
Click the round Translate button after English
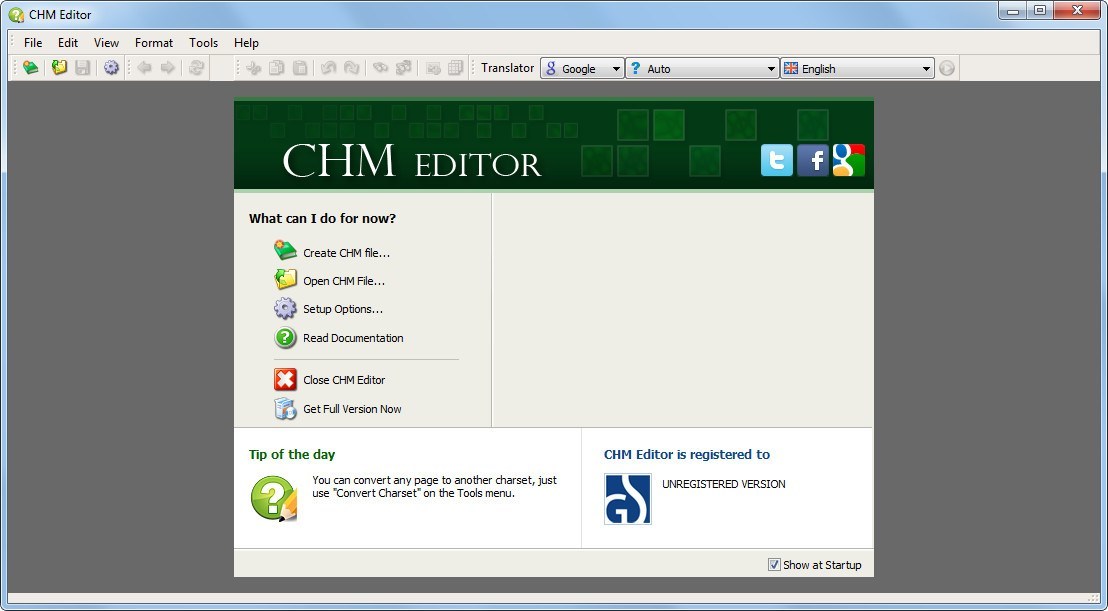(x=947, y=69)
